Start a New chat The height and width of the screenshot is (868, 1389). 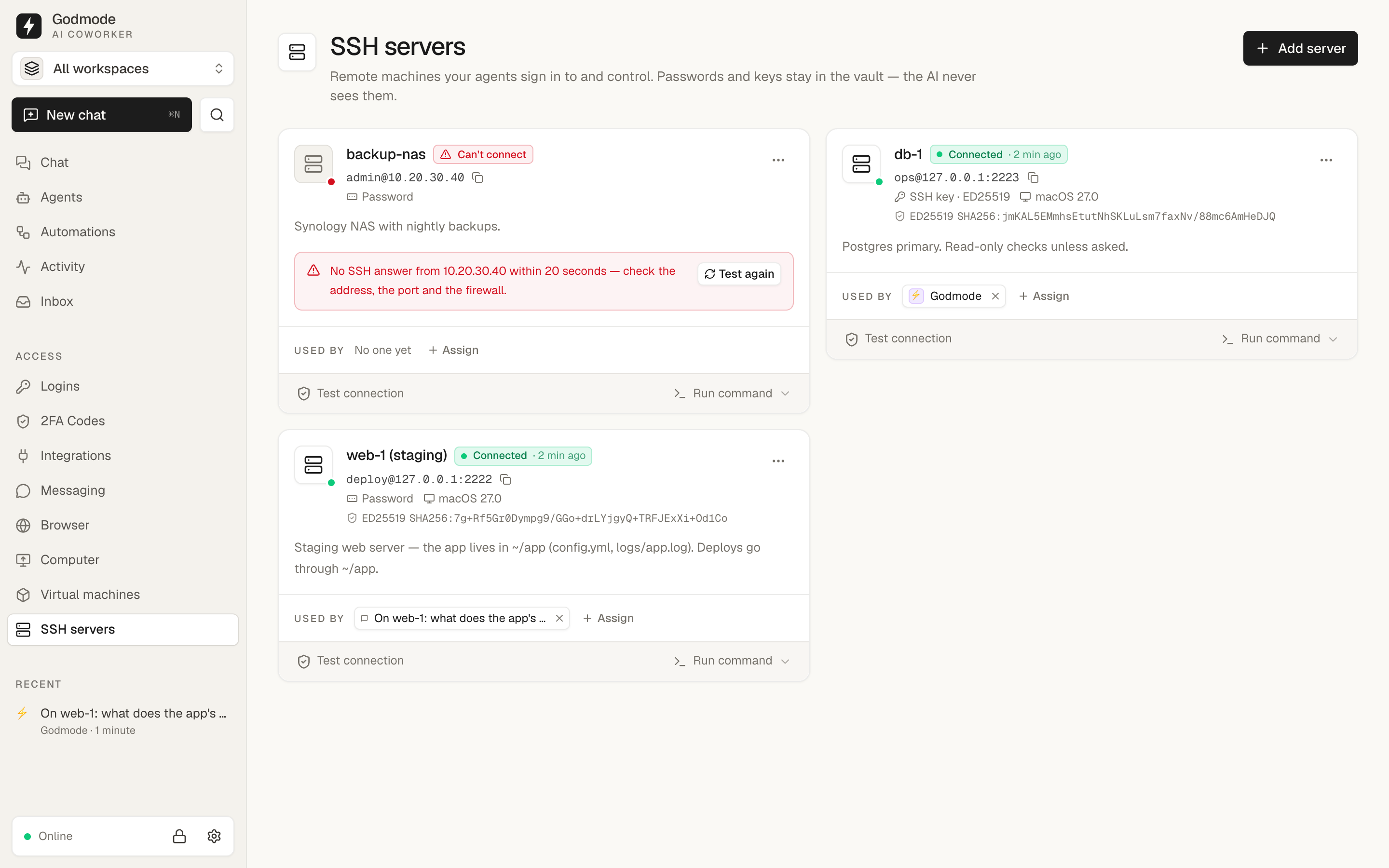pyautogui.click(x=102, y=115)
